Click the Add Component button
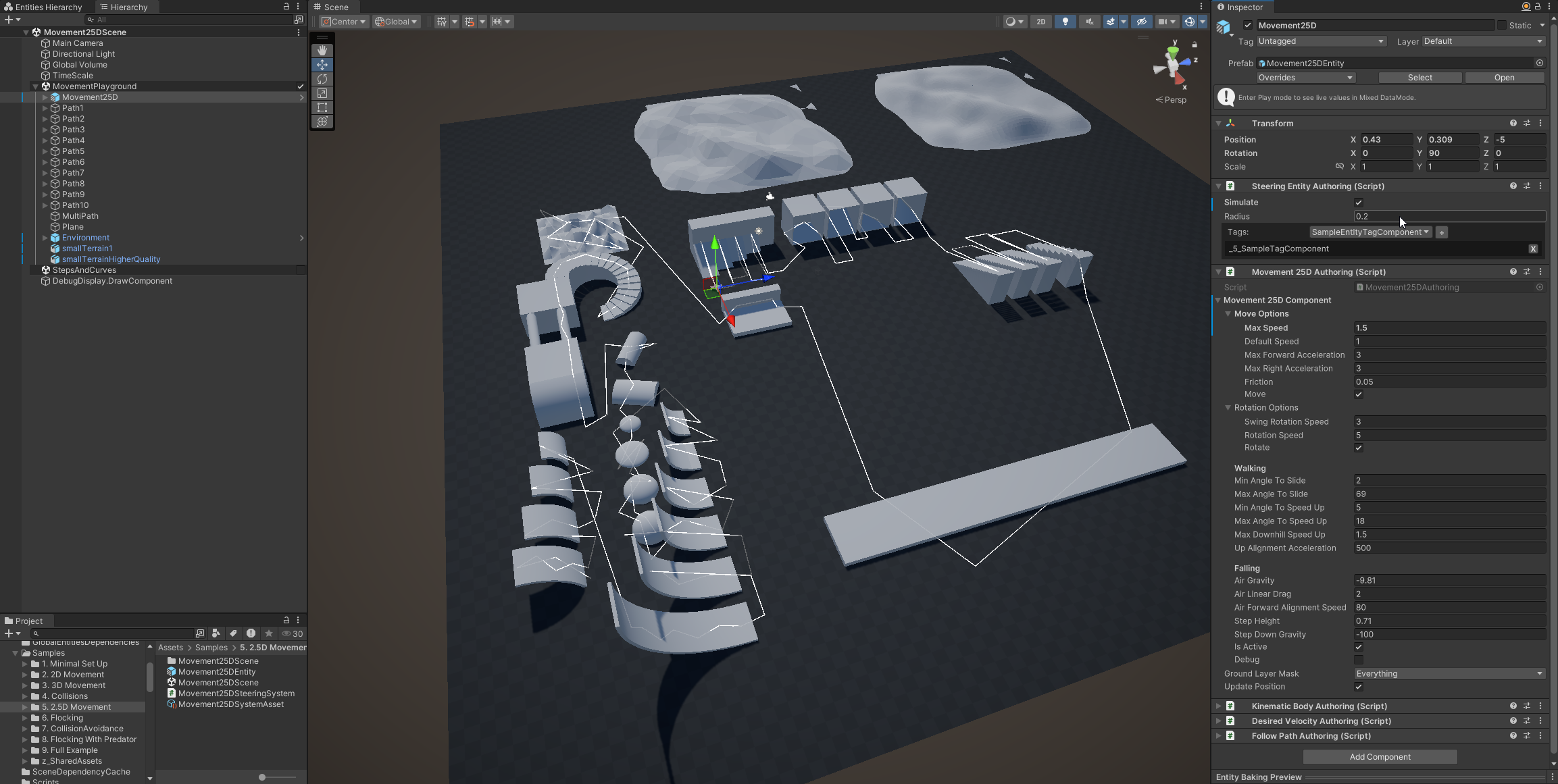1558x784 pixels. tap(1380, 757)
